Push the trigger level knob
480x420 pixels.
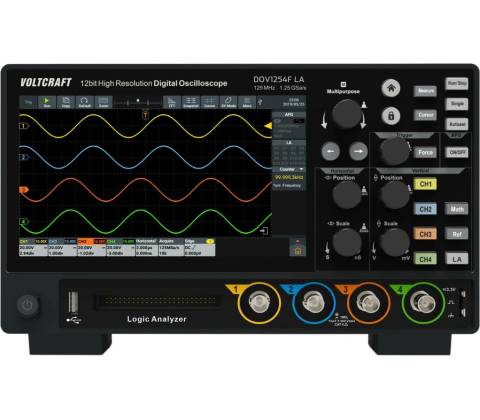coord(395,152)
